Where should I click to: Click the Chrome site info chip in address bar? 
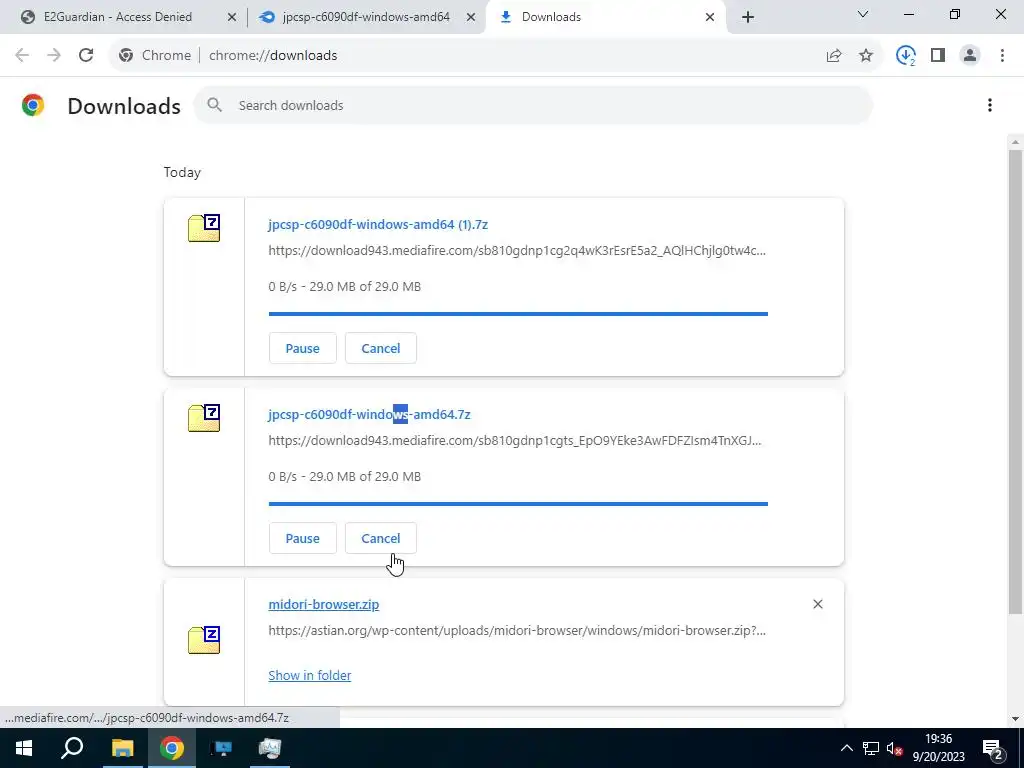point(155,56)
